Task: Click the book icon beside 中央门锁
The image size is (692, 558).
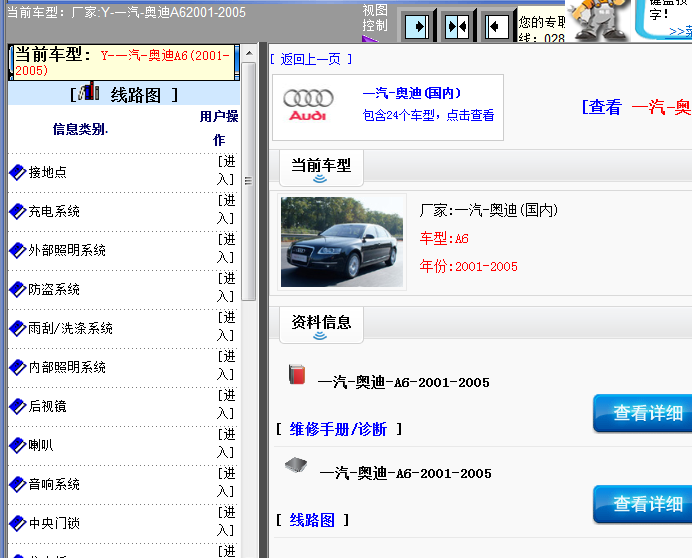Action: pos(18,523)
